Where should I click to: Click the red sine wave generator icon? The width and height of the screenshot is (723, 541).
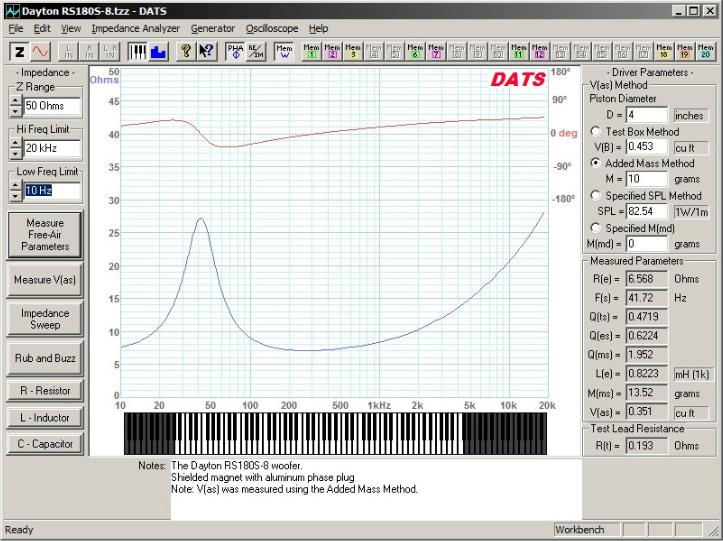tap(40, 51)
